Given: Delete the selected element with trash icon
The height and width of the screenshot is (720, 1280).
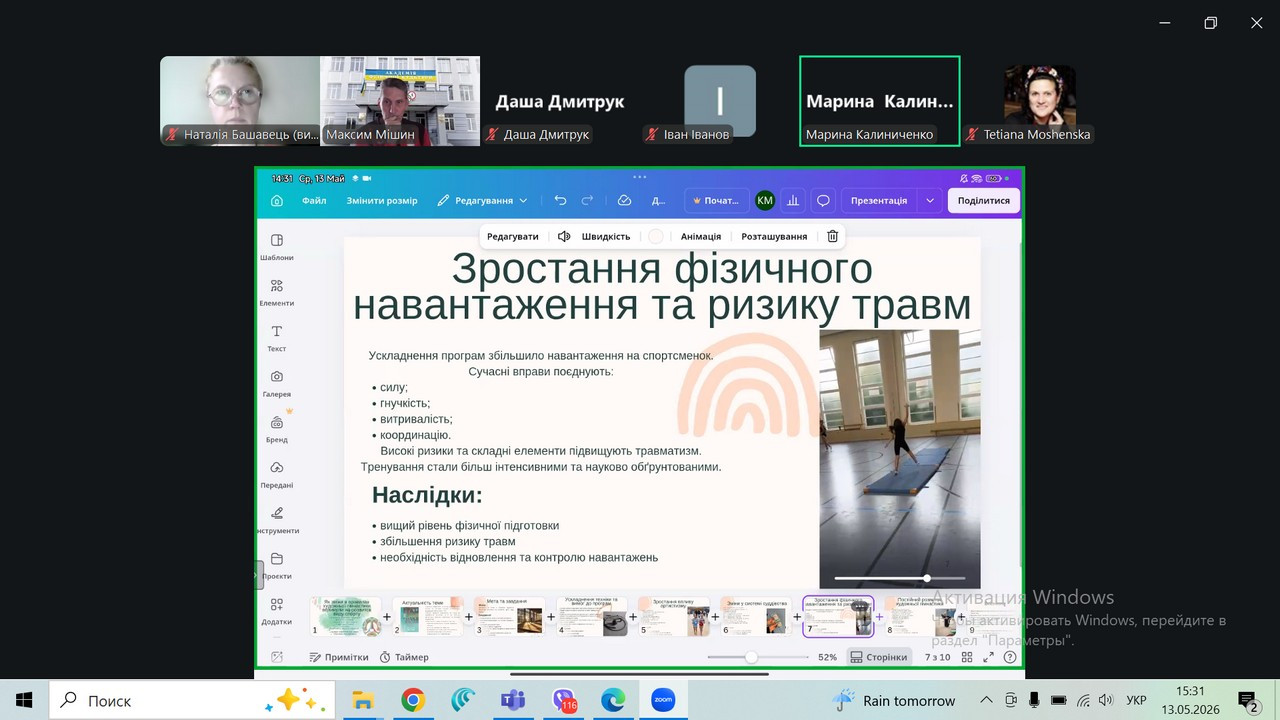Looking at the screenshot, I should [x=832, y=237].
